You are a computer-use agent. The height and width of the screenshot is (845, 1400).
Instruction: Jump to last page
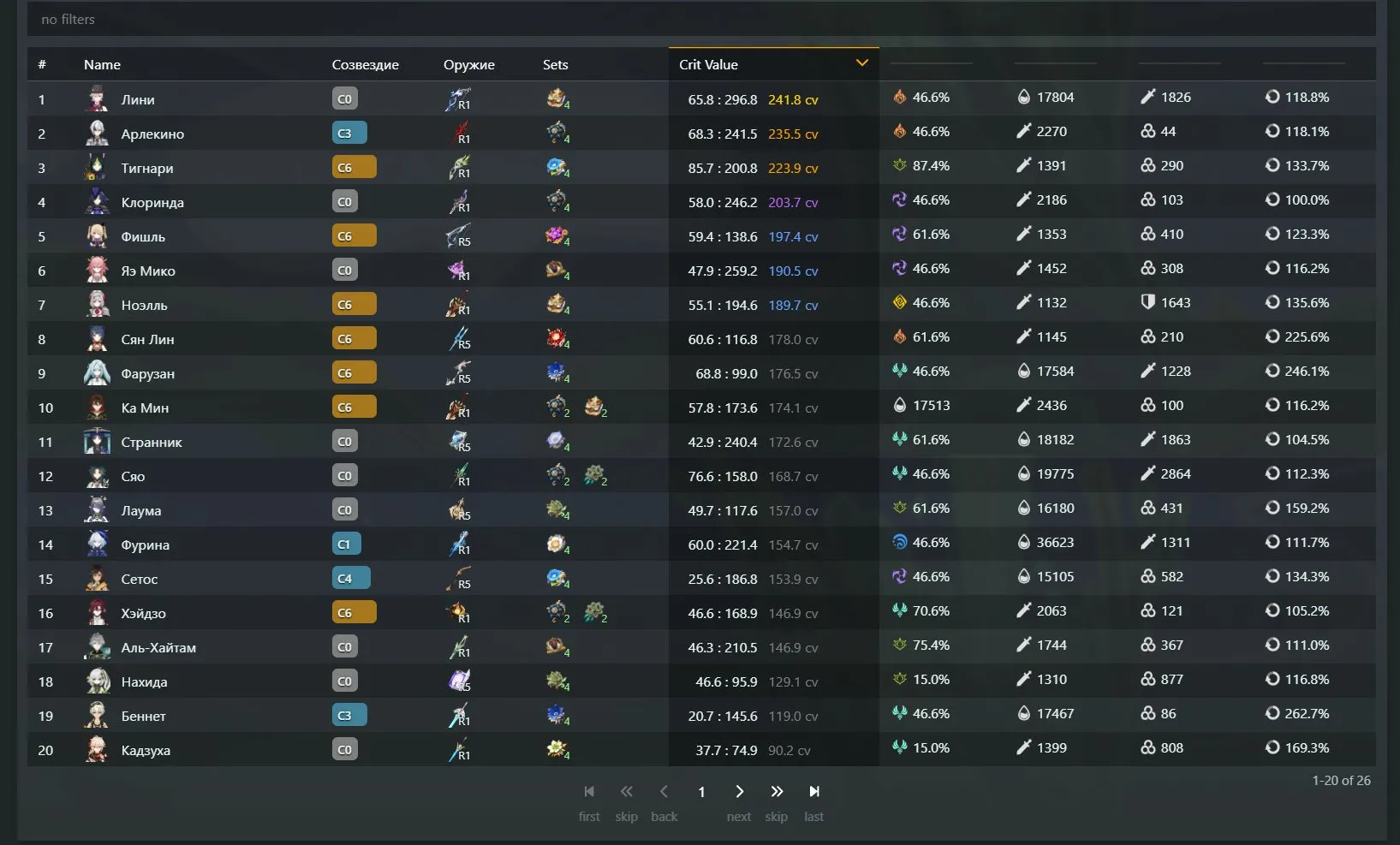coord(813,792)
